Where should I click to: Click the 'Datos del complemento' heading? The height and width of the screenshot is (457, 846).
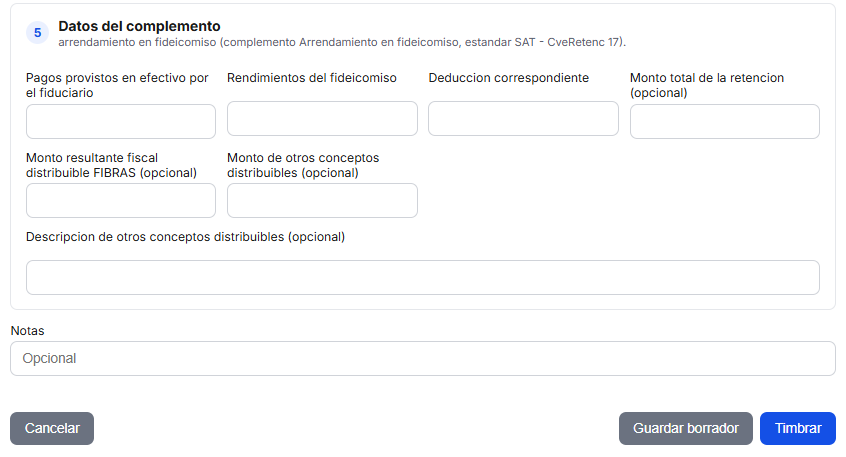point(139,26)
